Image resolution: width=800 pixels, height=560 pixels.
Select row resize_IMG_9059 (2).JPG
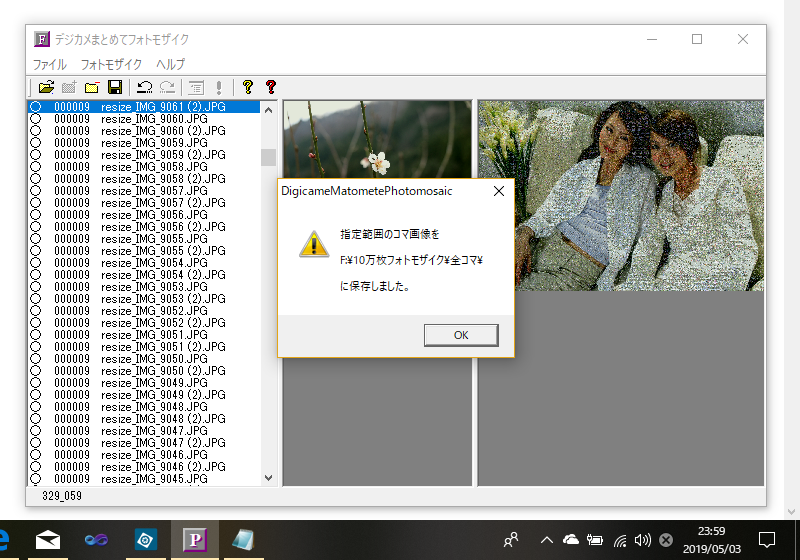(x=144, y=155)
